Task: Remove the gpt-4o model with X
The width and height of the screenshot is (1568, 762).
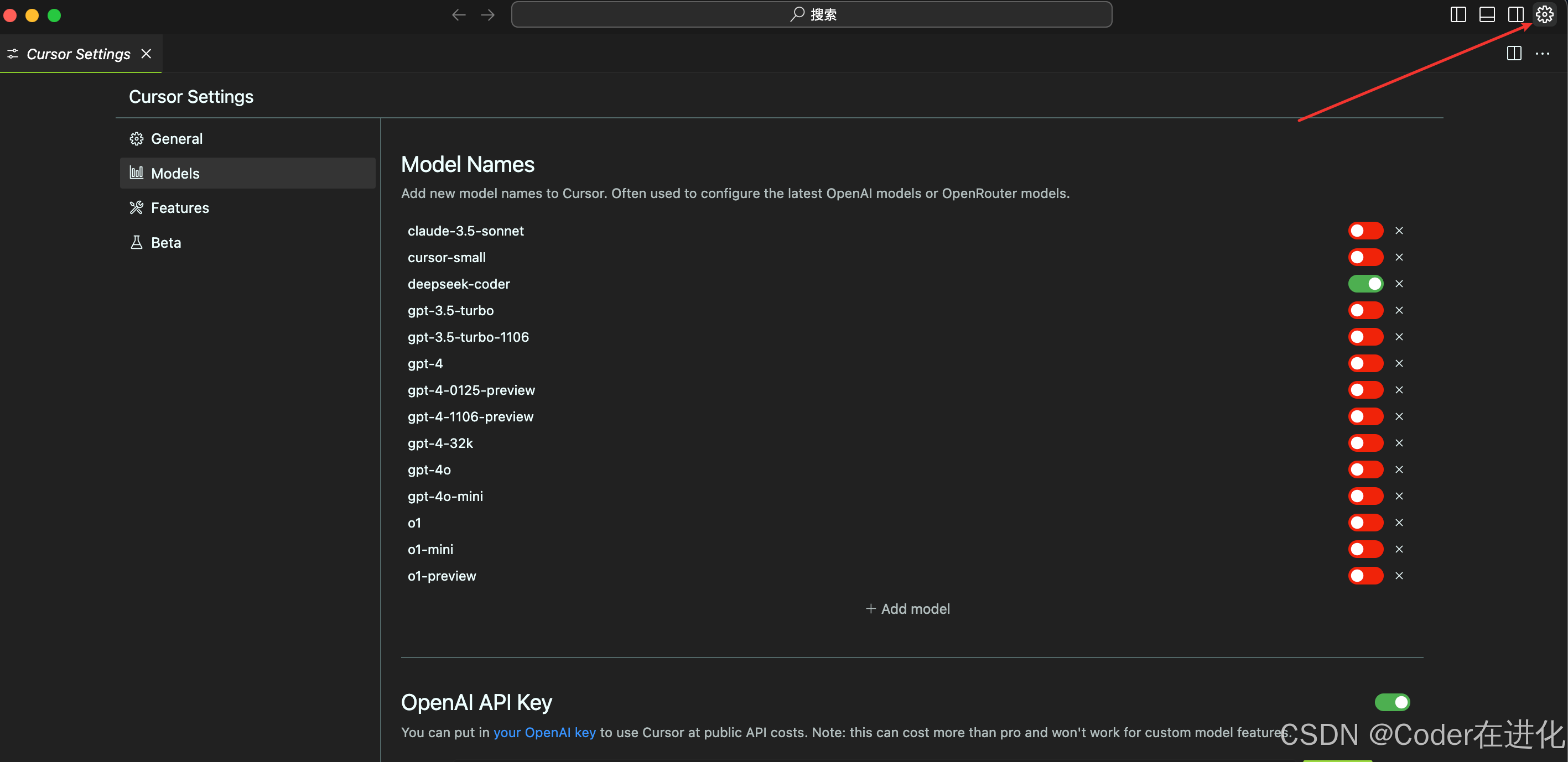Action: [1399, 469]
